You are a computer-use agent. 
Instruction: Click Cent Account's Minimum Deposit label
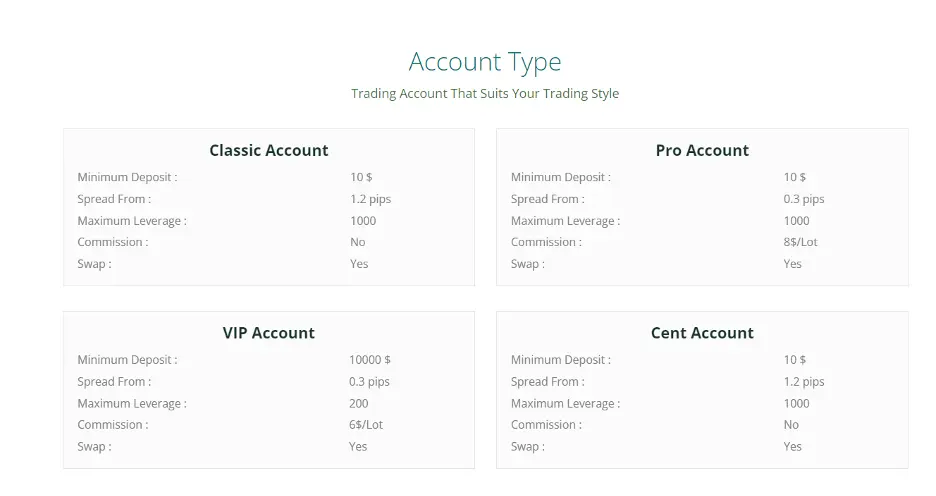[560, 360]
